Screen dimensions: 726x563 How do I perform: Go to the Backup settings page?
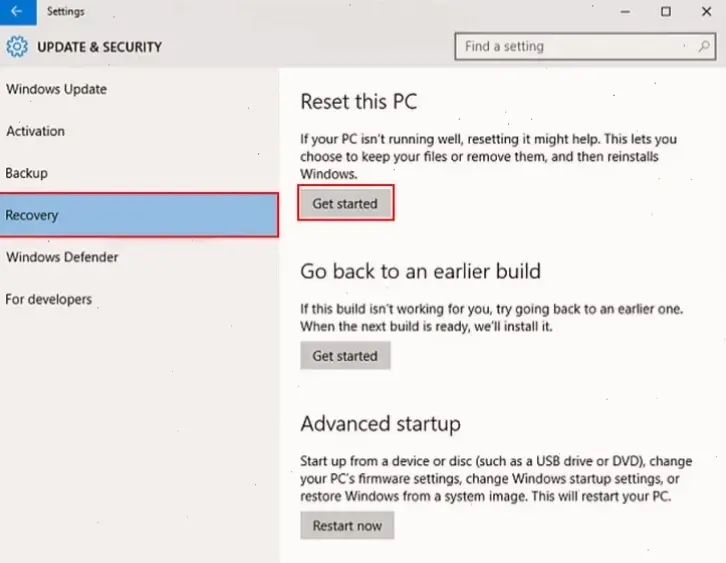point(26,173)
